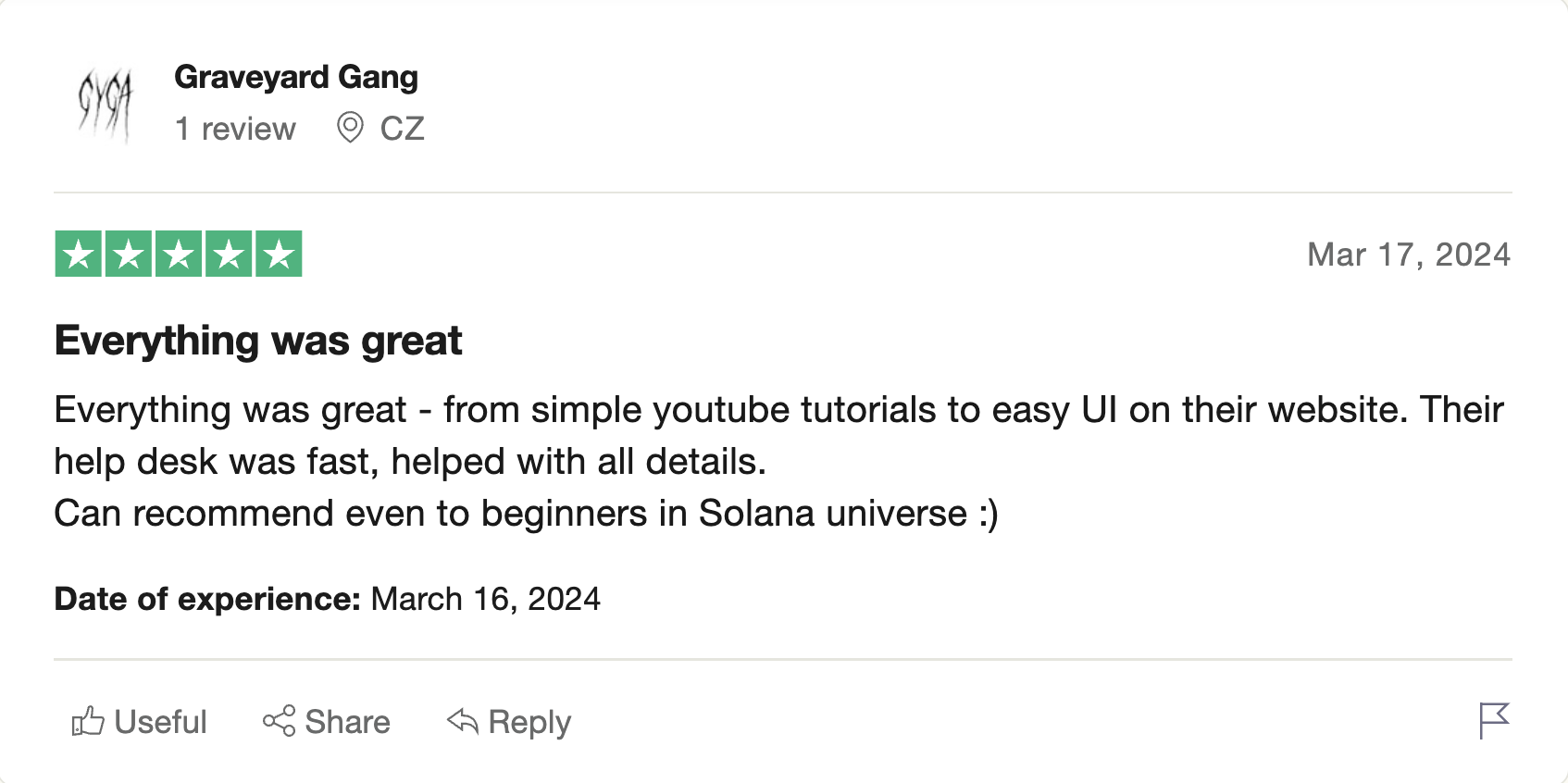This screenshot has width=1568, height=783.
Task: Click the "Date of experience" line
Action: coord(327,599)
